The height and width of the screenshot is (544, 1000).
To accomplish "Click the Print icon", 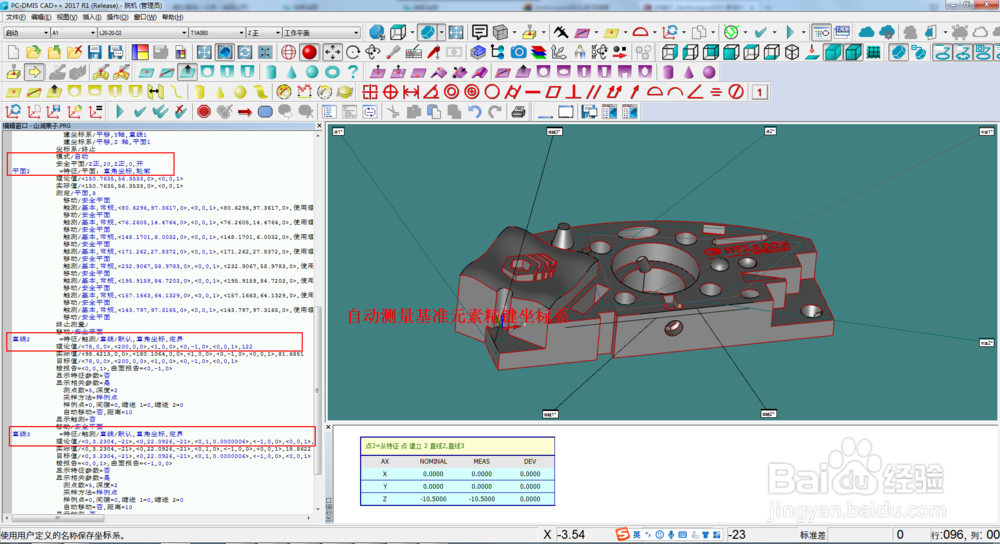I will coord(518,112).
